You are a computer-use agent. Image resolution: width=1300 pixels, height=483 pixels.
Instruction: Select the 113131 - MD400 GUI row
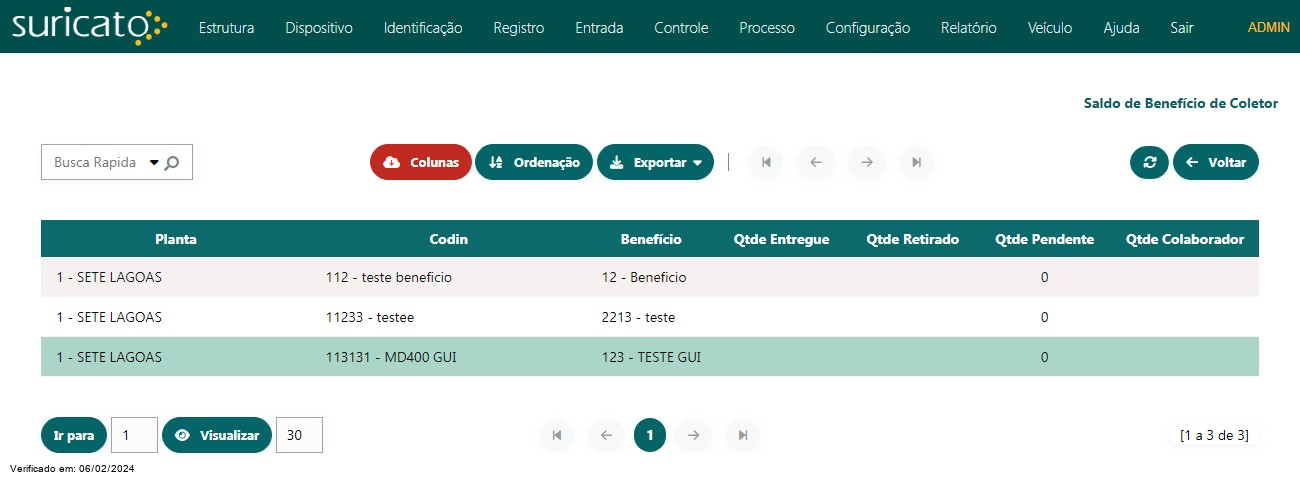(x=650, y=357)
